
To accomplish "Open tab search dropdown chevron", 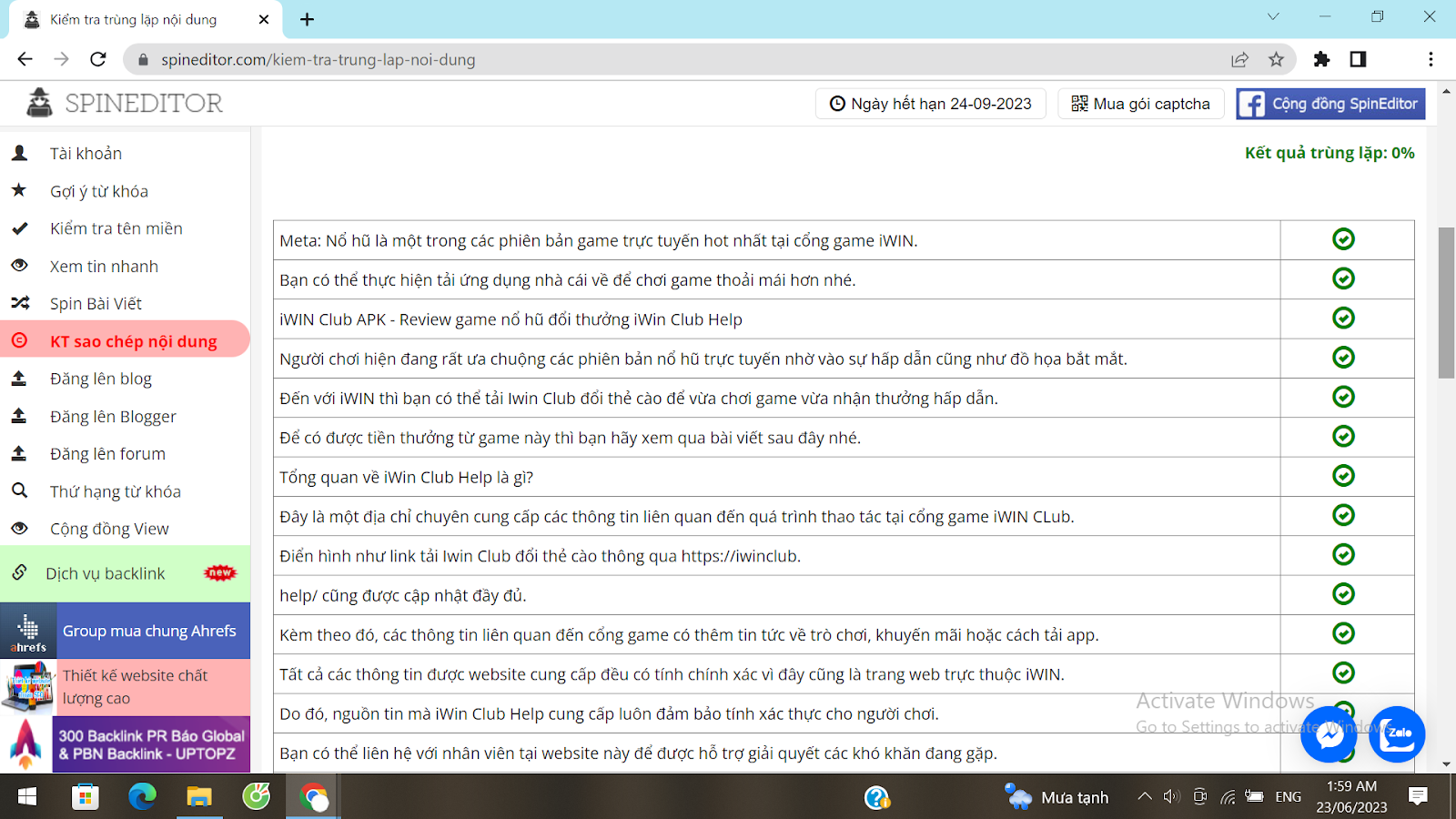I will [x=1273, y=16].
